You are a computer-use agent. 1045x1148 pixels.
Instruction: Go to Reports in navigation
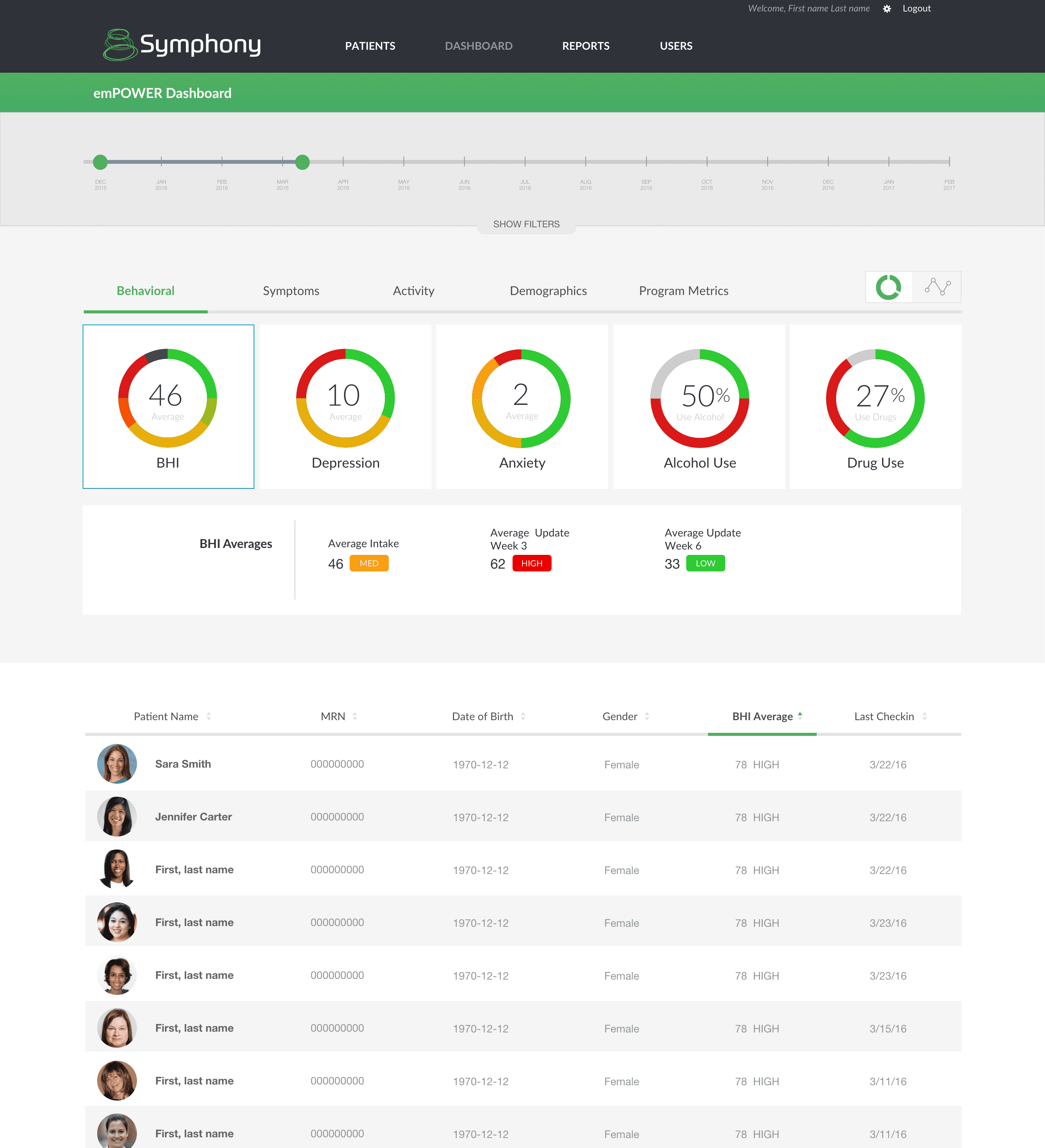click(x=585, y=46)
